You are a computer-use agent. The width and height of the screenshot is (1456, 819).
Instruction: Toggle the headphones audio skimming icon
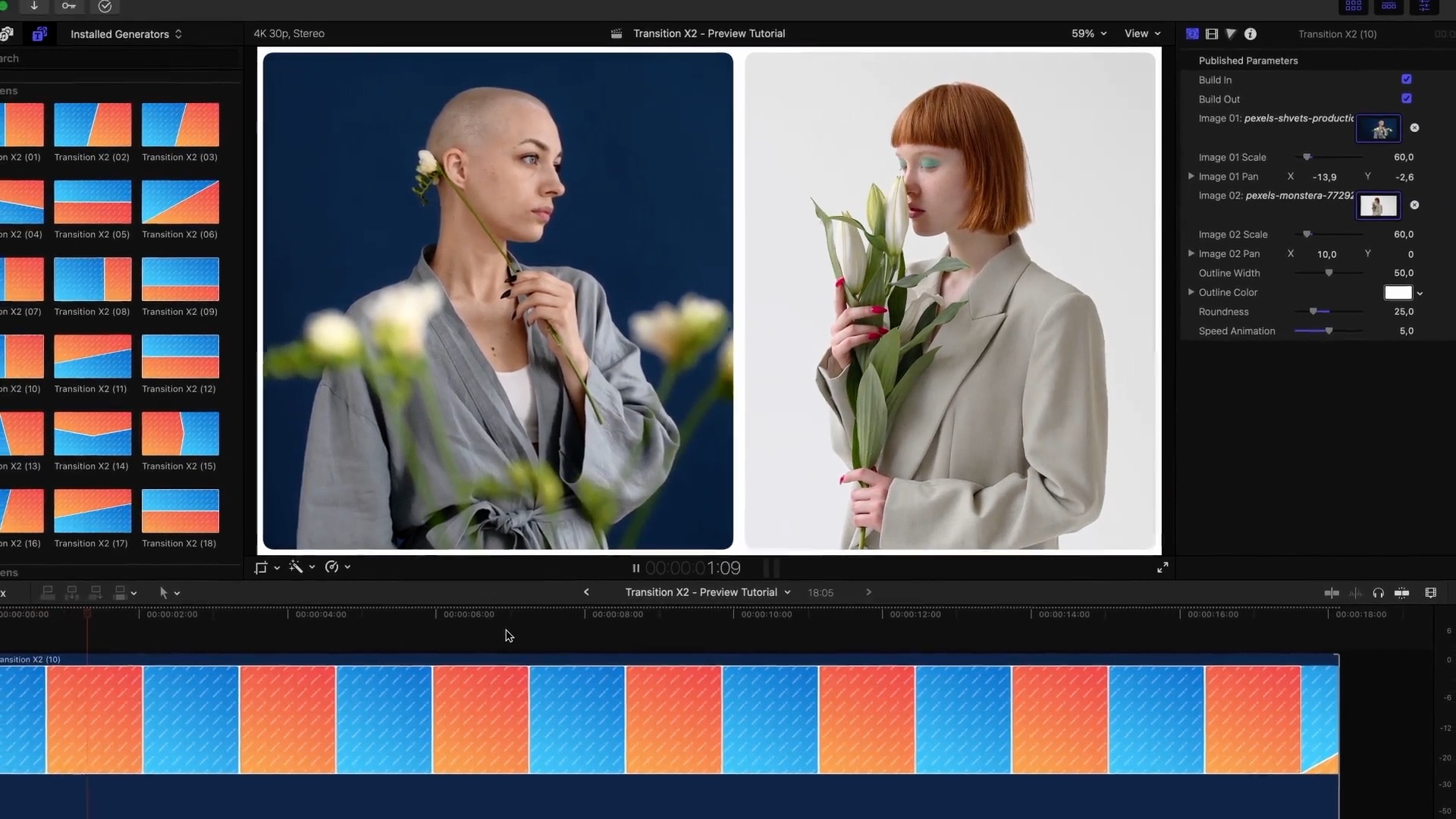(x=1378, y=593)
